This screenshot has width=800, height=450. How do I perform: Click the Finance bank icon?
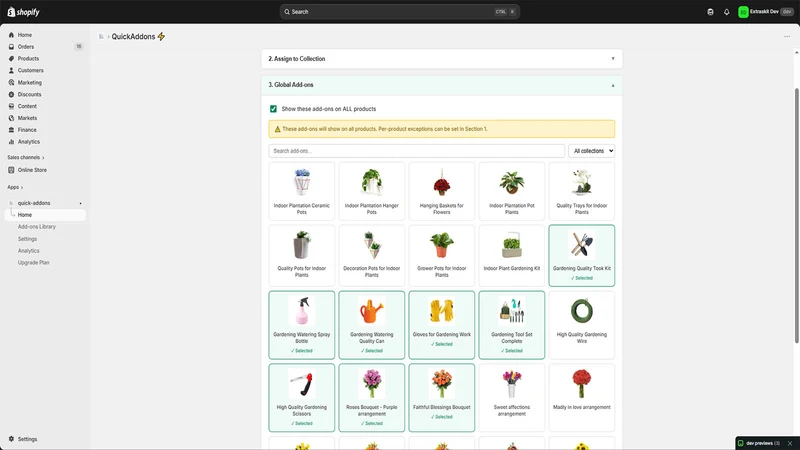[x=11, y=130]
